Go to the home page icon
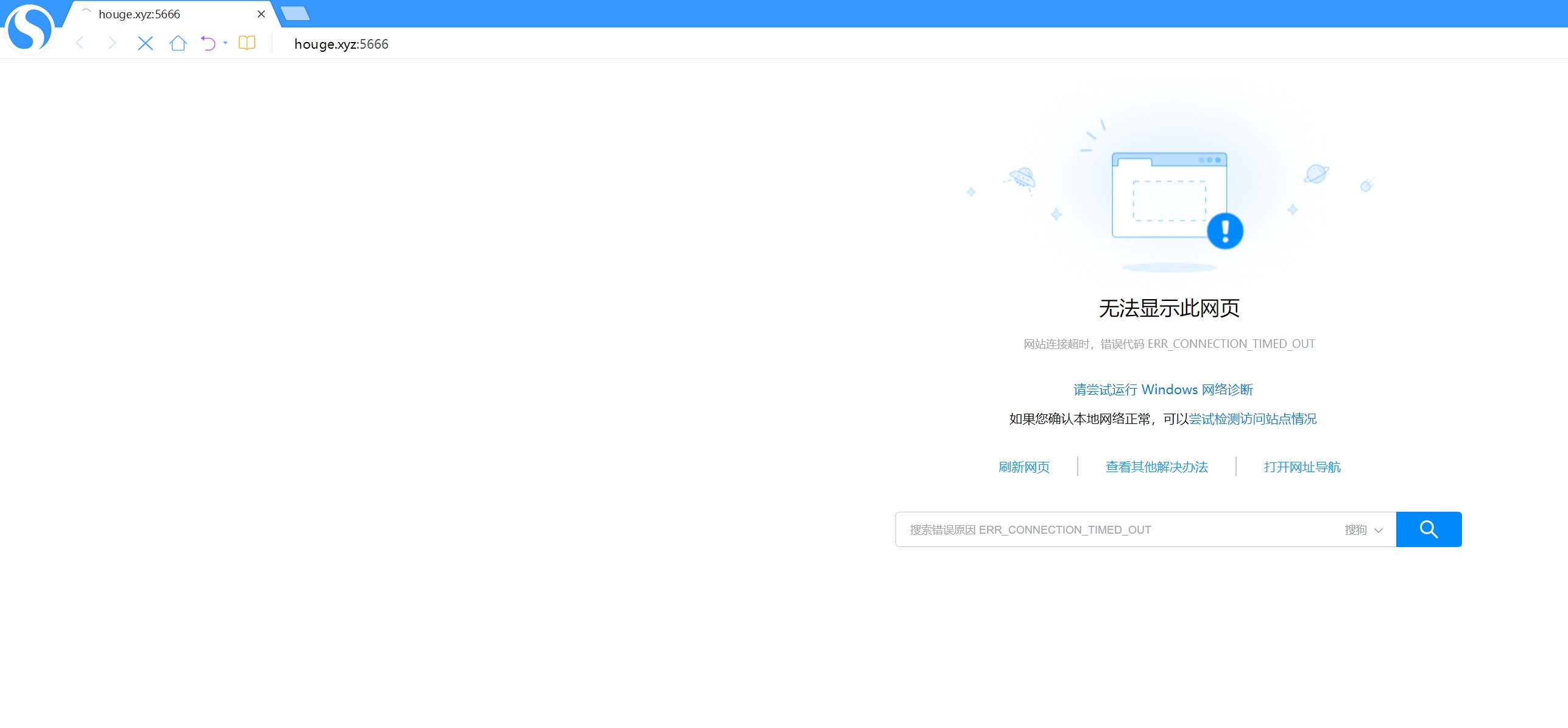 [x=178, y=43]
